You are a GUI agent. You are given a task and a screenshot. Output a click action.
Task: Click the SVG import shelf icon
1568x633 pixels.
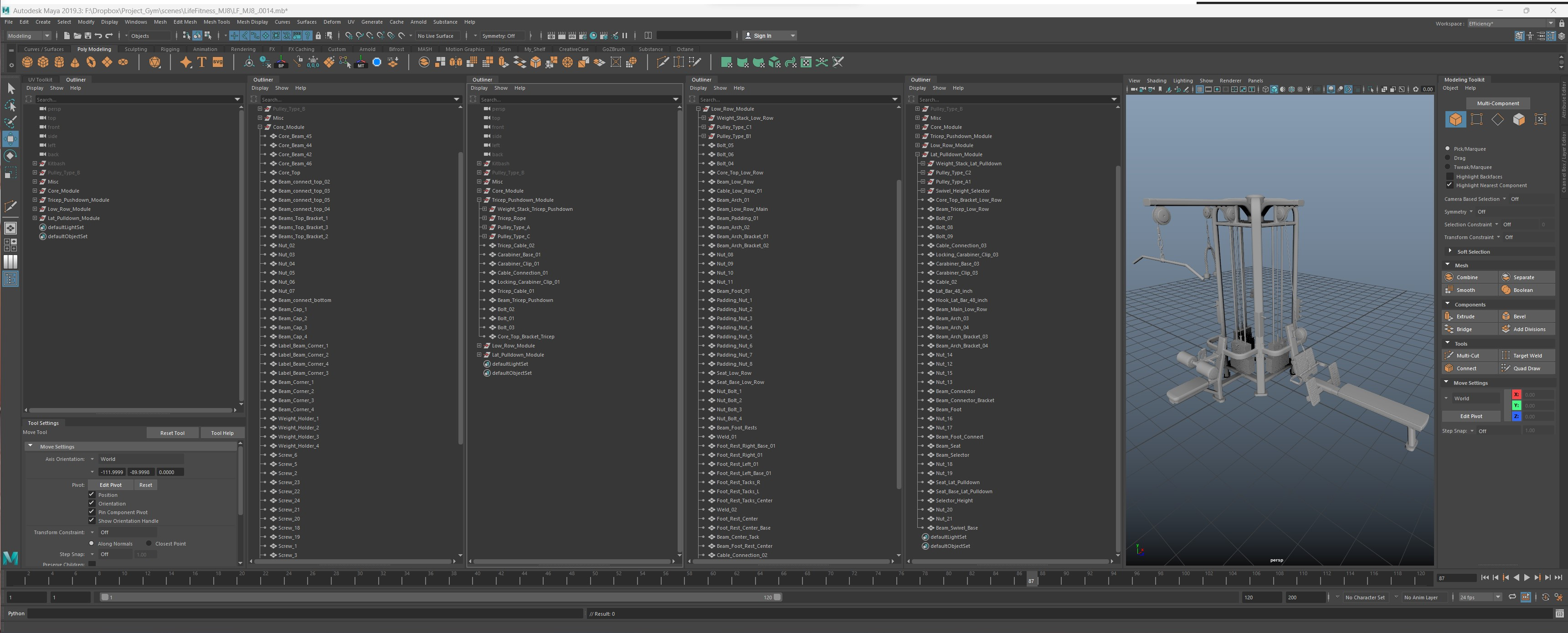(x=218, y=62)
